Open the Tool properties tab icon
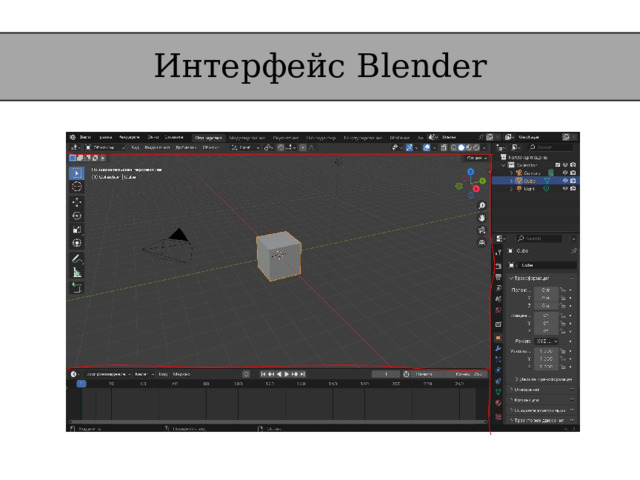The width and height of the screenshot is (640, 480). point(498,252)
